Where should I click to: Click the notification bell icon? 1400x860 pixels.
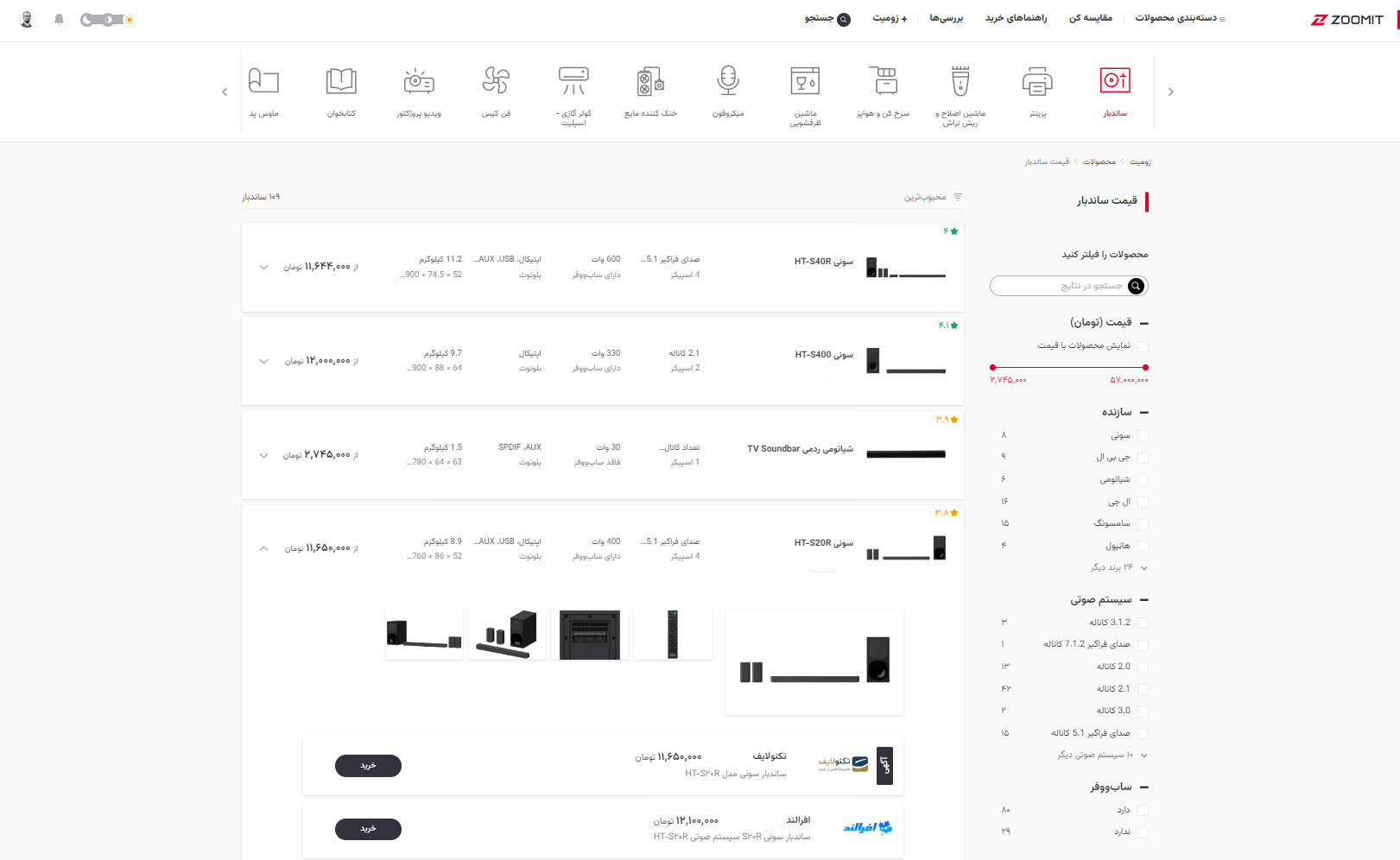(x=59, y=19)
